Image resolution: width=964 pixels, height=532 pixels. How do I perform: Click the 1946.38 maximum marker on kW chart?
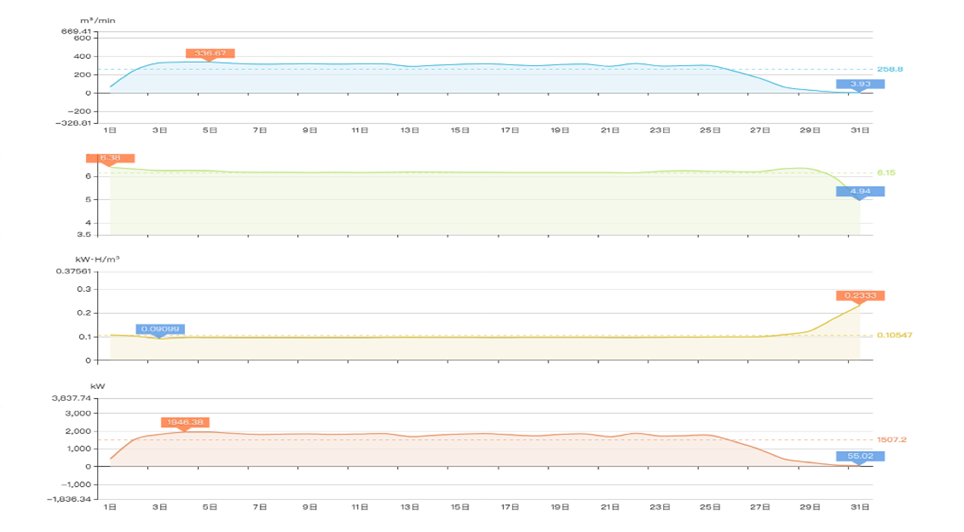coord(185,422)
